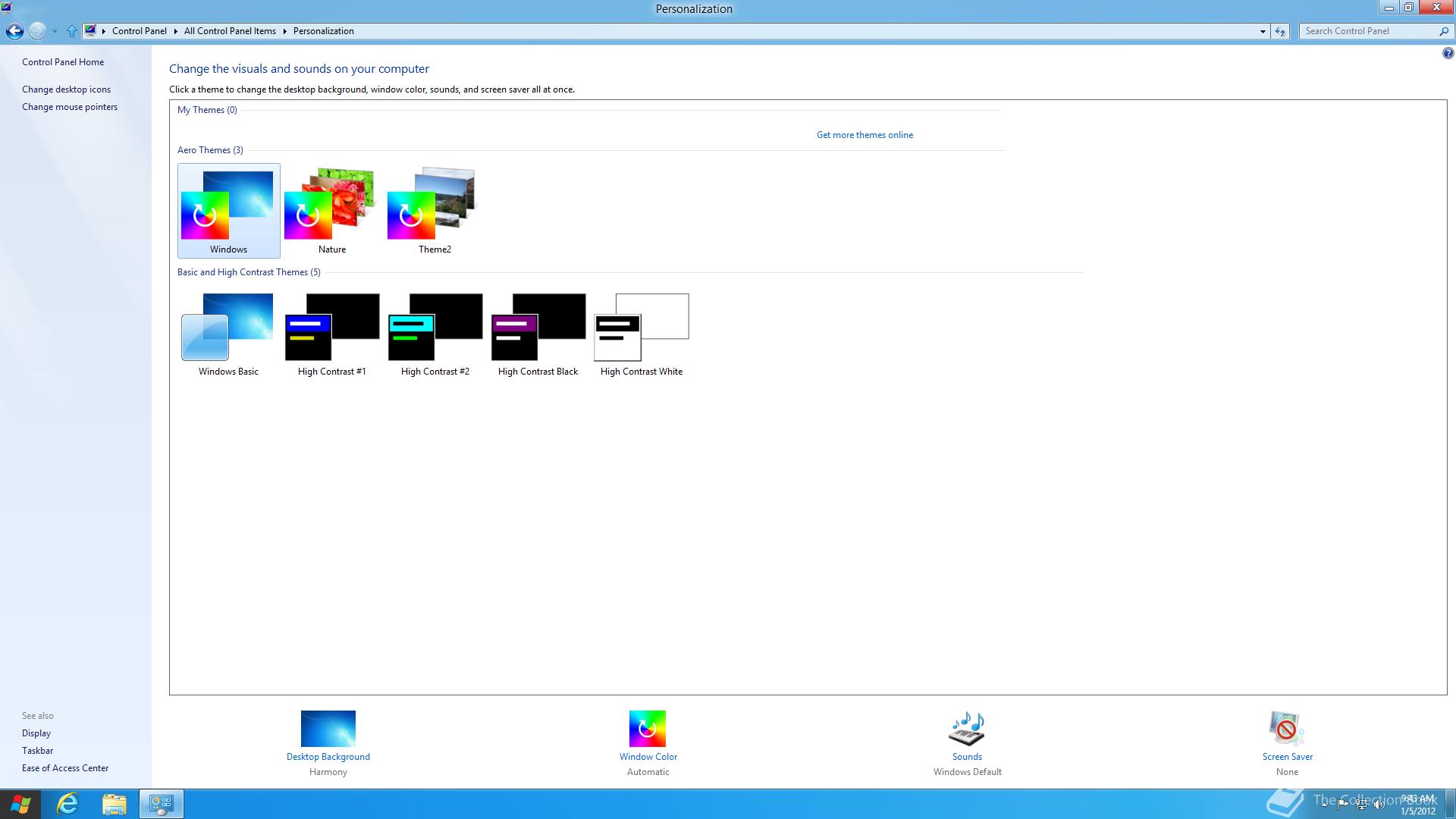
Task: Open File Explorer from taskbar
Action: click(114, 804)
